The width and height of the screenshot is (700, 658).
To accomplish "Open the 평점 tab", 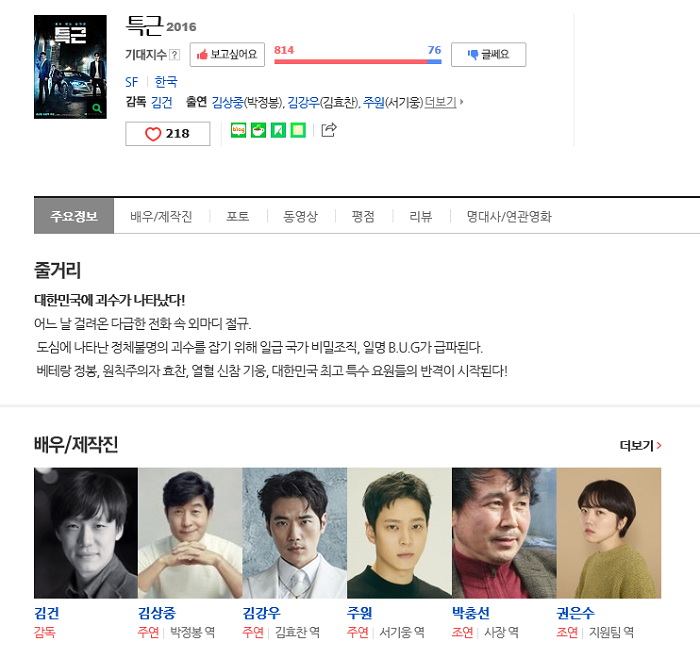I will [363, 217].
